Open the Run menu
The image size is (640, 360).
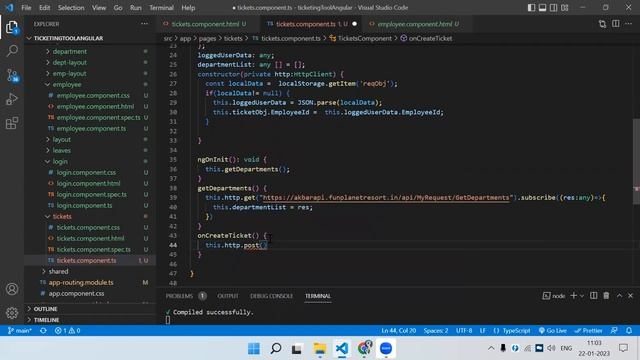[x=136, y=8]
